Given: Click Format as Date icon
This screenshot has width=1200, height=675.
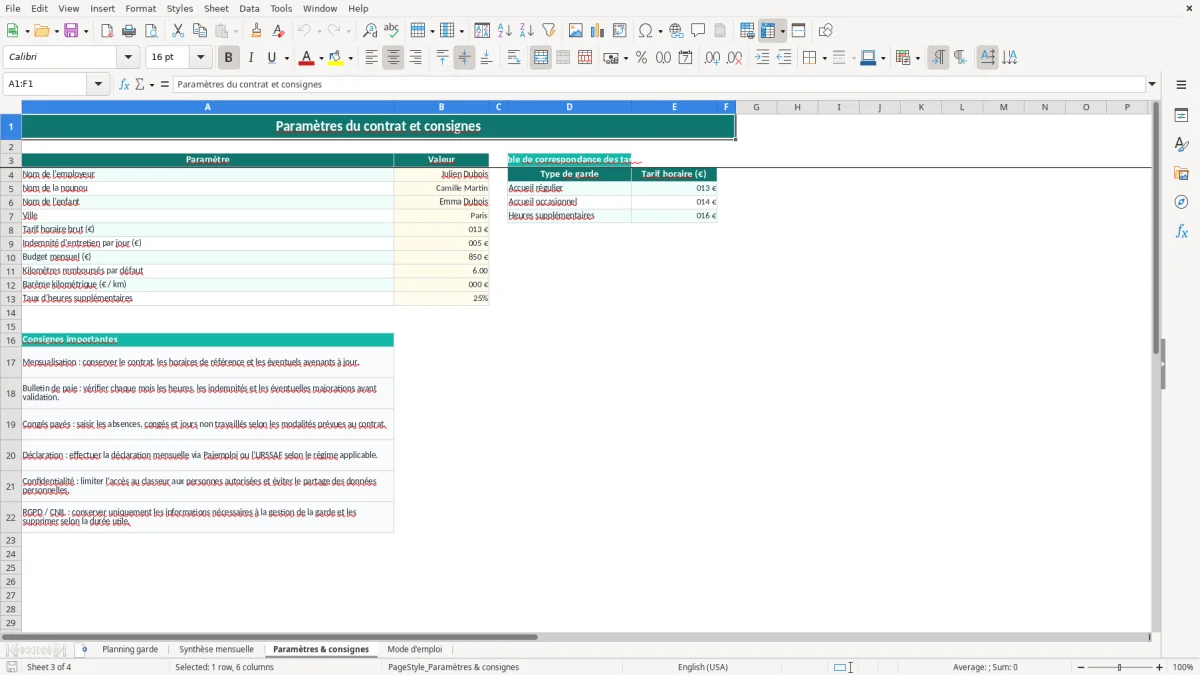Looking at the screenshot, I should pyautogui.click(x=685, y=58).
